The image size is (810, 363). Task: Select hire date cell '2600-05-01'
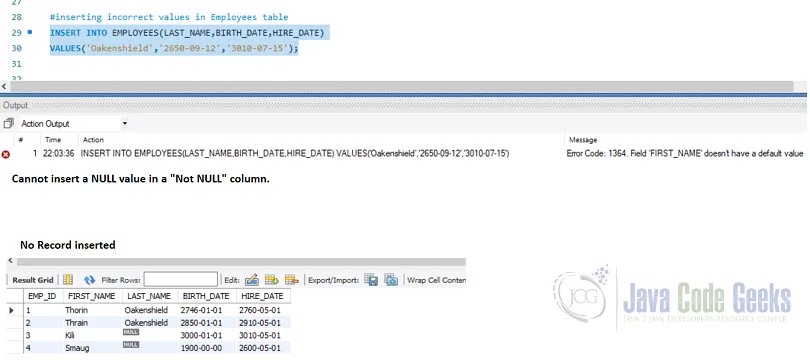click(x=263, y=348)
